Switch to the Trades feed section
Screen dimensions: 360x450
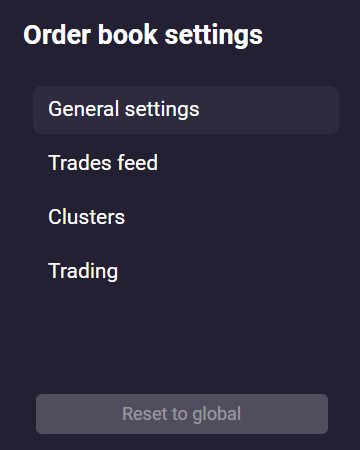[186, 163]
